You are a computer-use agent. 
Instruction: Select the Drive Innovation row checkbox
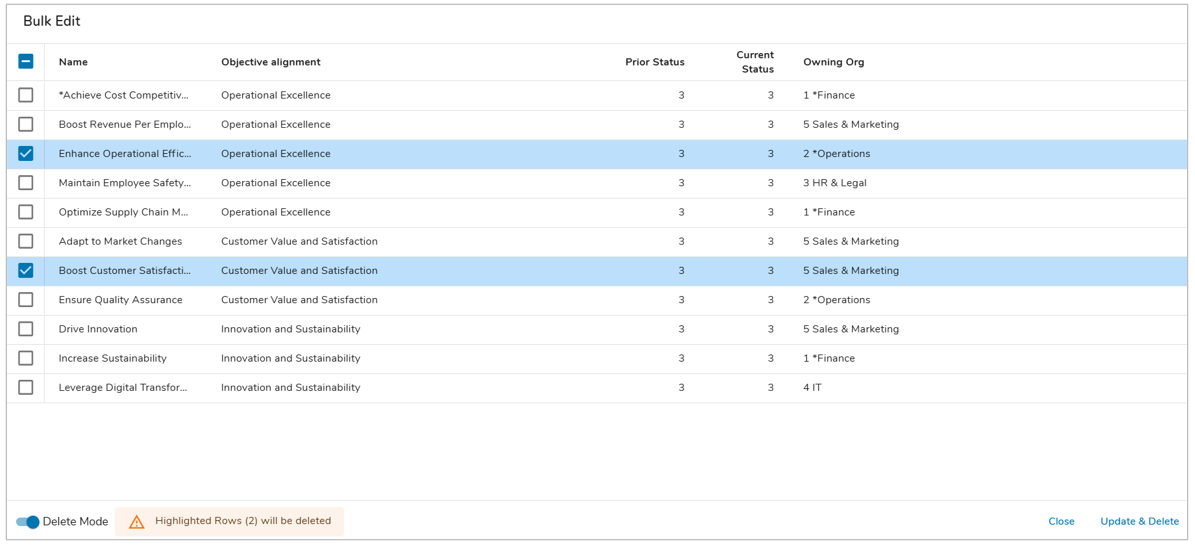[26, 329]
